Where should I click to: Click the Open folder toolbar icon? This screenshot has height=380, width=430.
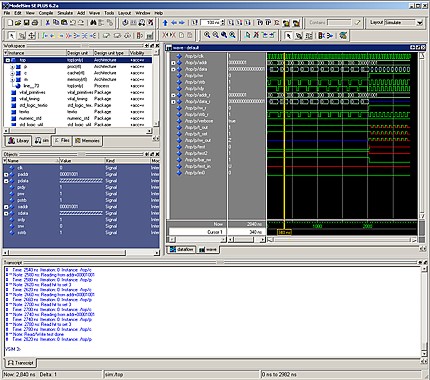[x=18, y=23]
